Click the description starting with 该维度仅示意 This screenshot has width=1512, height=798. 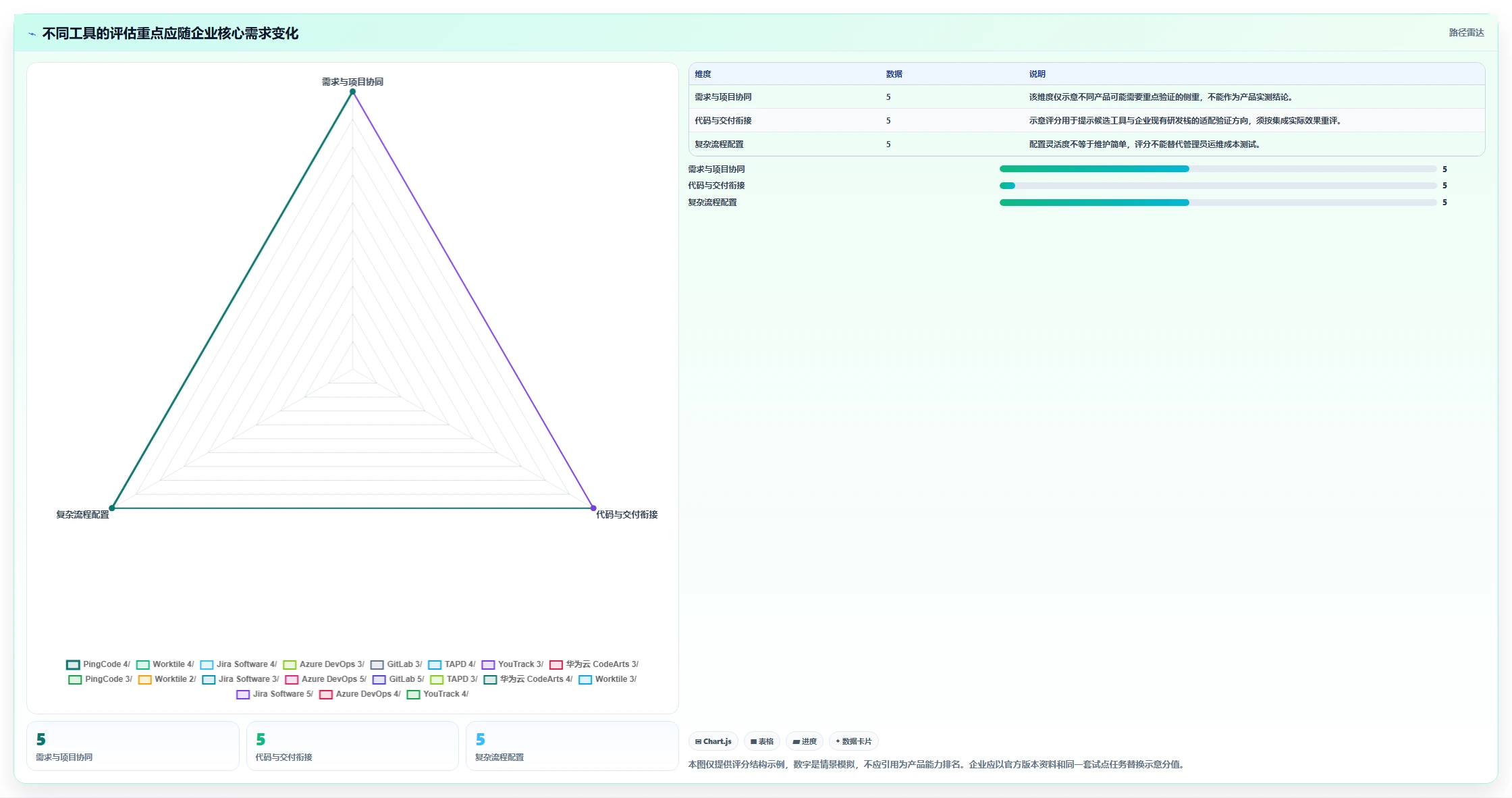click(x=1162, y=97)
